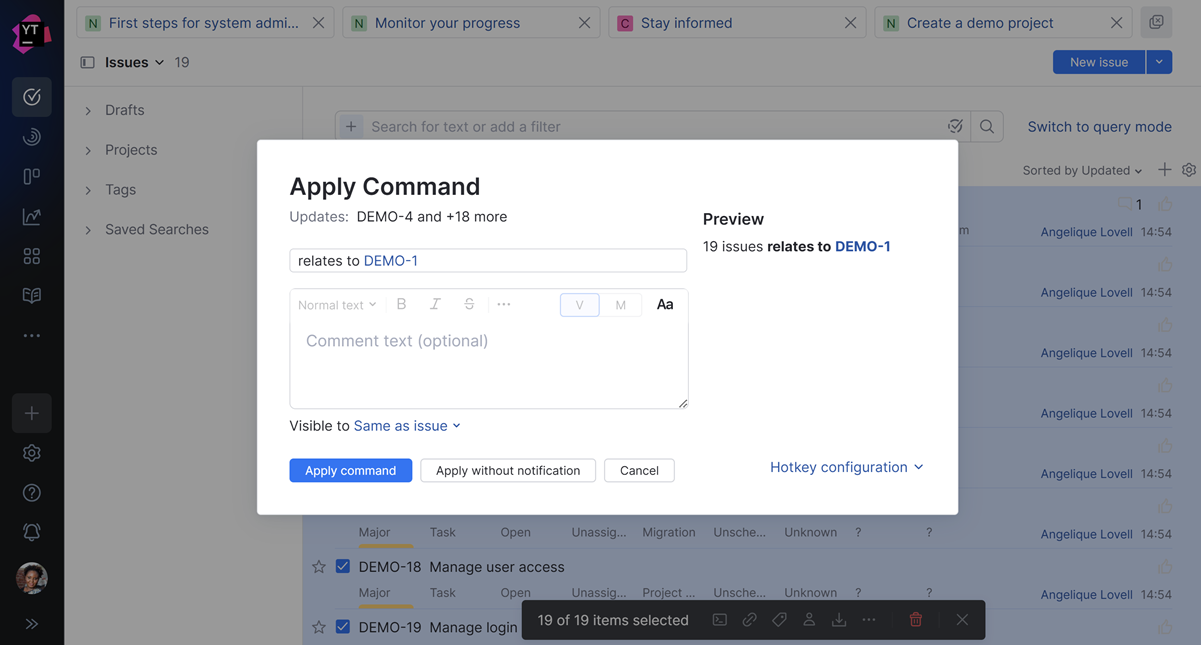The image size is (1201, 645).
Task: Open the Notifications bell icon
Action: (32, 532)
